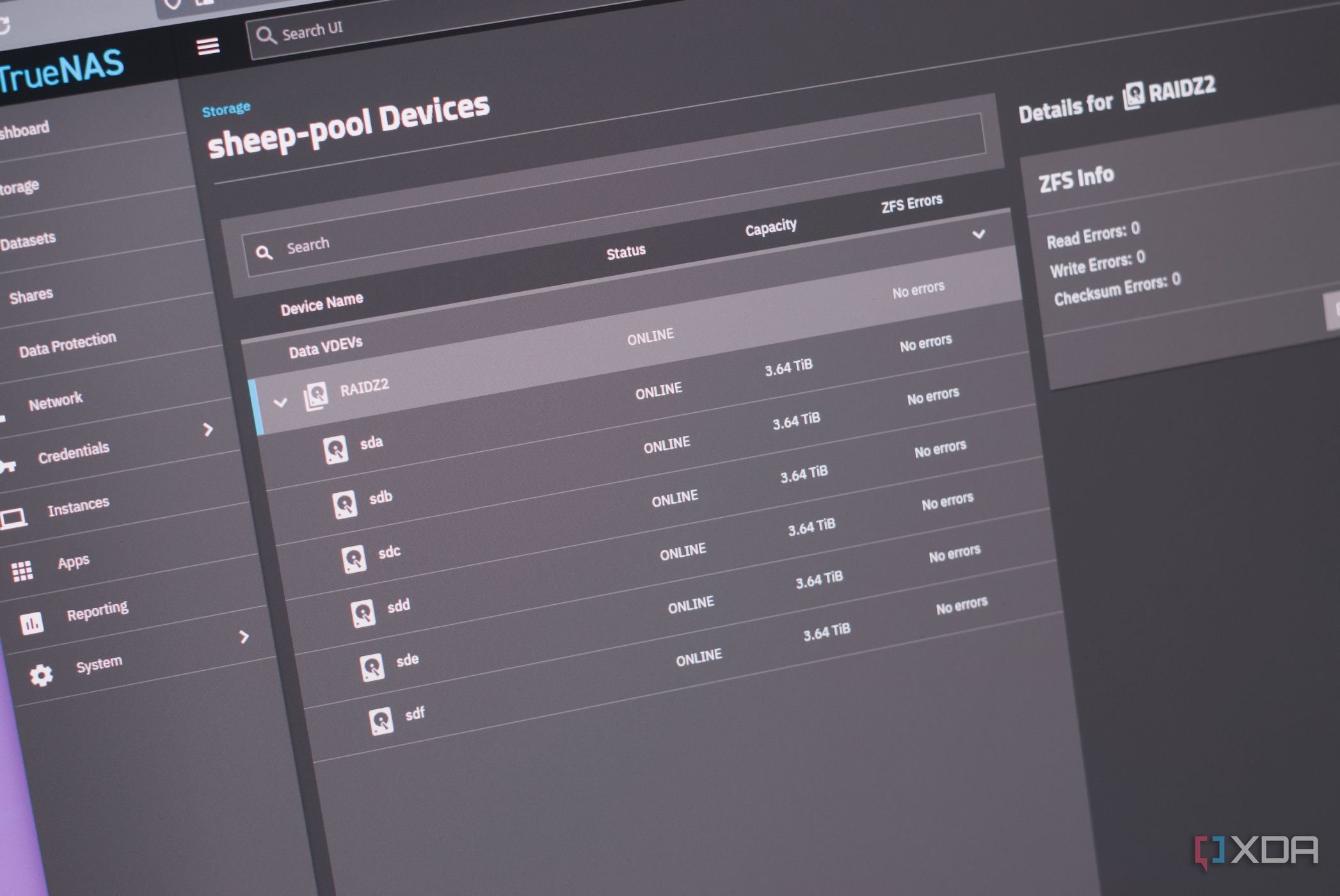Open Reporting from sidebar

click(x=97, y=611)
